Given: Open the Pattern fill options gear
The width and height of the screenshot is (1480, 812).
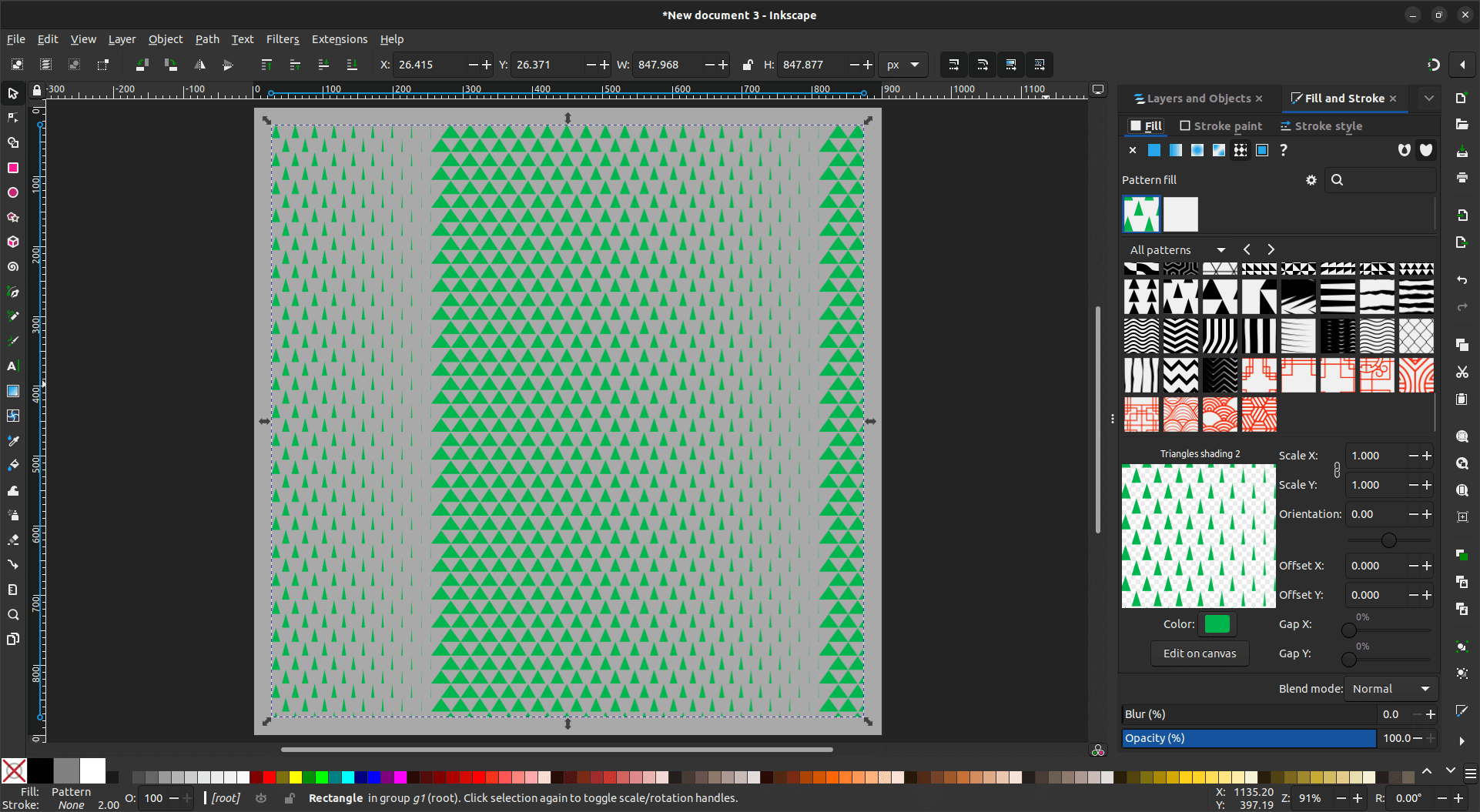Looking at the screenshot, I should (x=1311, y=179).
